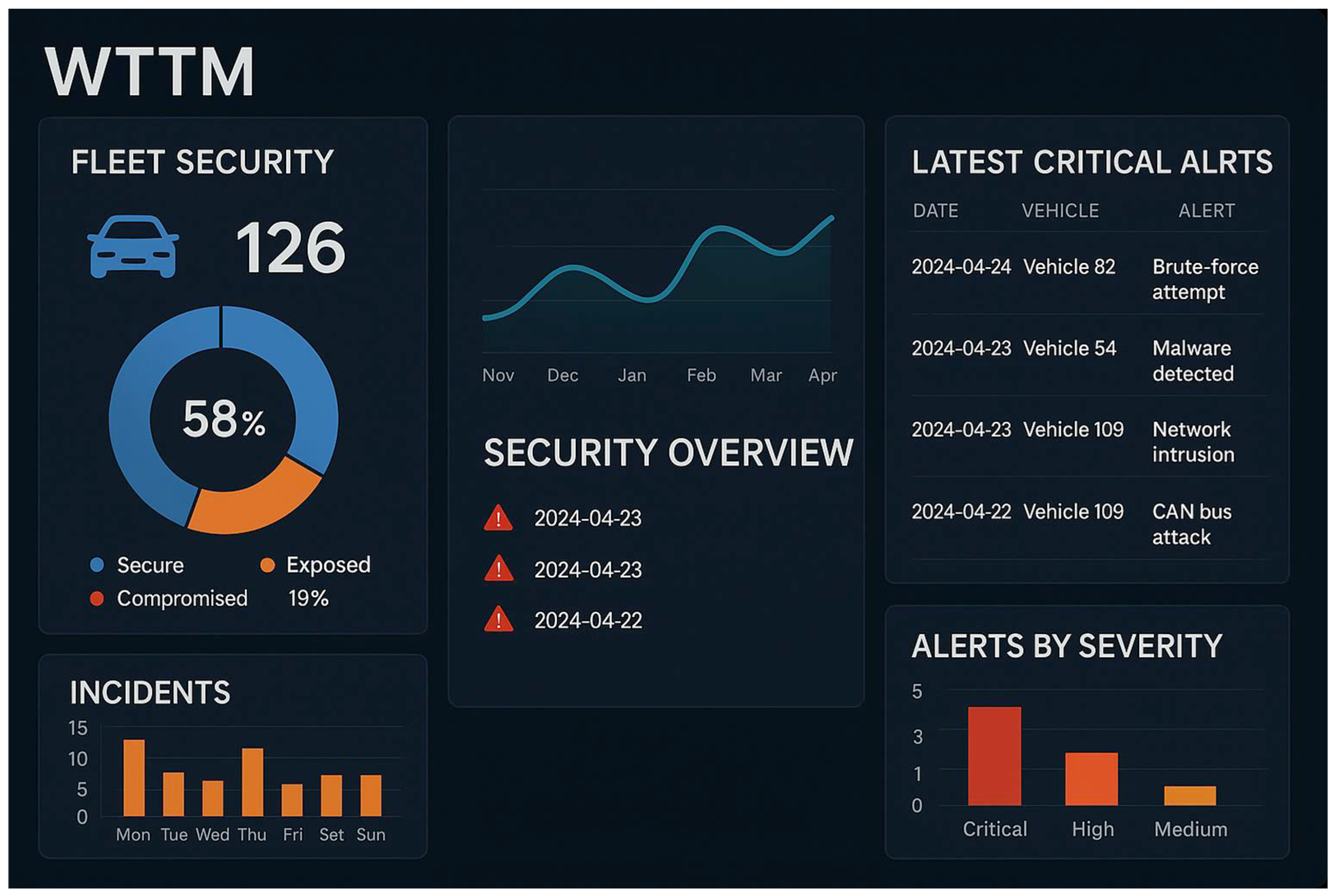The width and height of the screenshot is (1334, 896).
Task: Click the 19% value under Exposed
Action: coord(308,598)
